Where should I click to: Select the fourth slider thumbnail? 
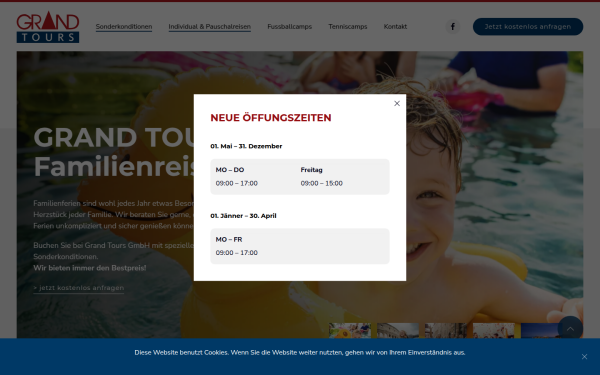(494, 331)
